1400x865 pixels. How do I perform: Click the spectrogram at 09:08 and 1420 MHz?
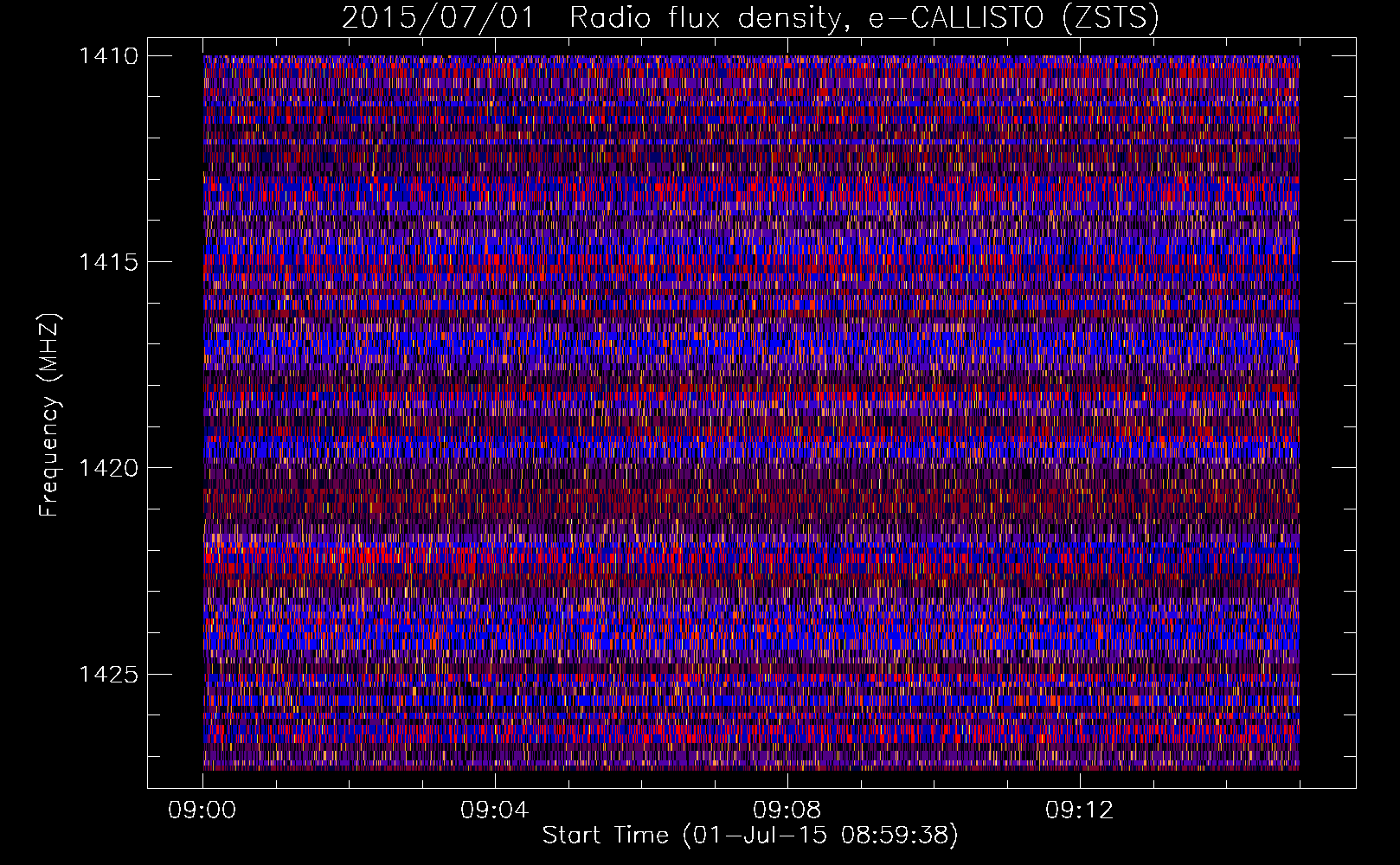(787, 468)
